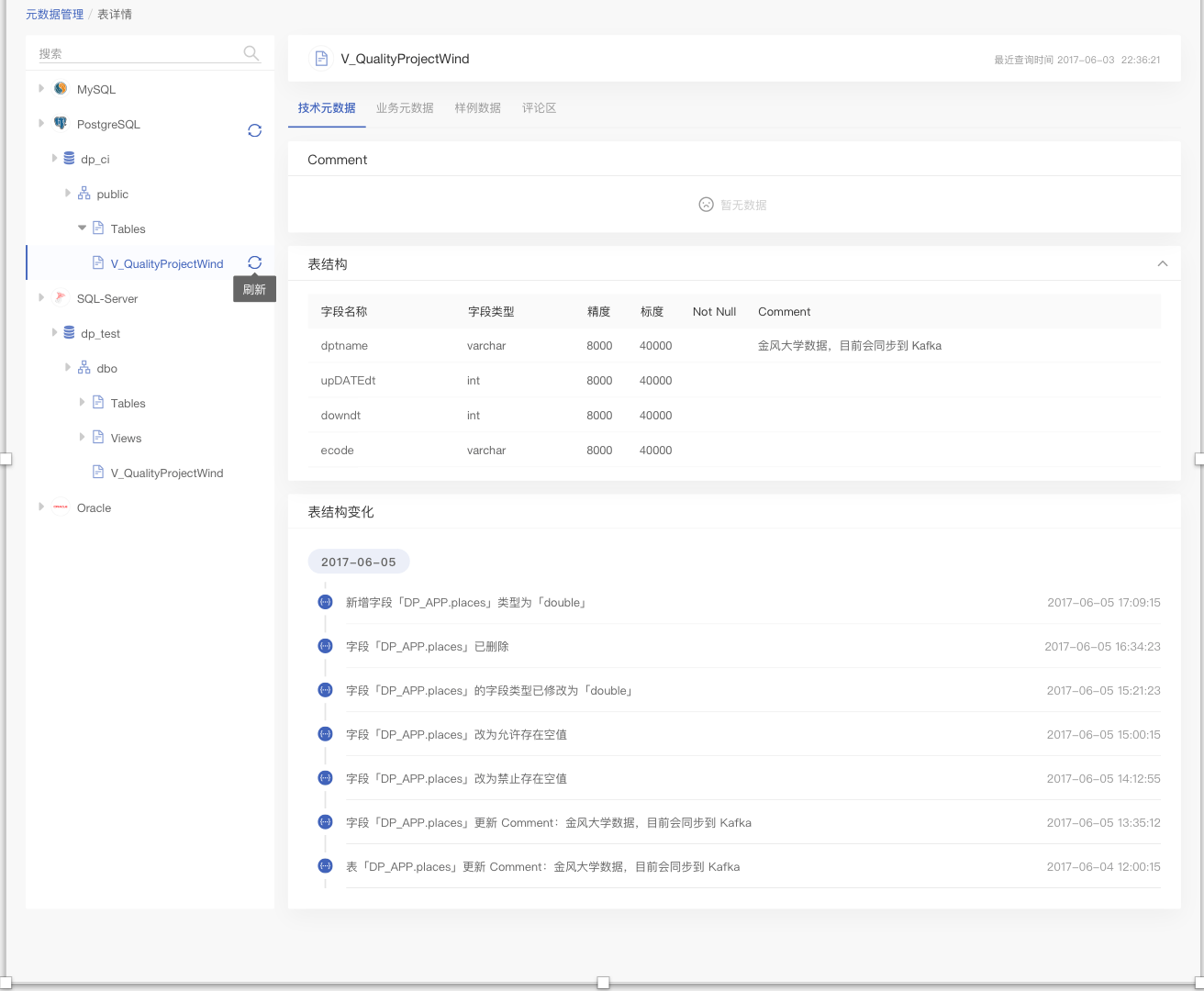1204x991 pixels.
Task: Expand the Oracle tree node
Action: [41, 507]
